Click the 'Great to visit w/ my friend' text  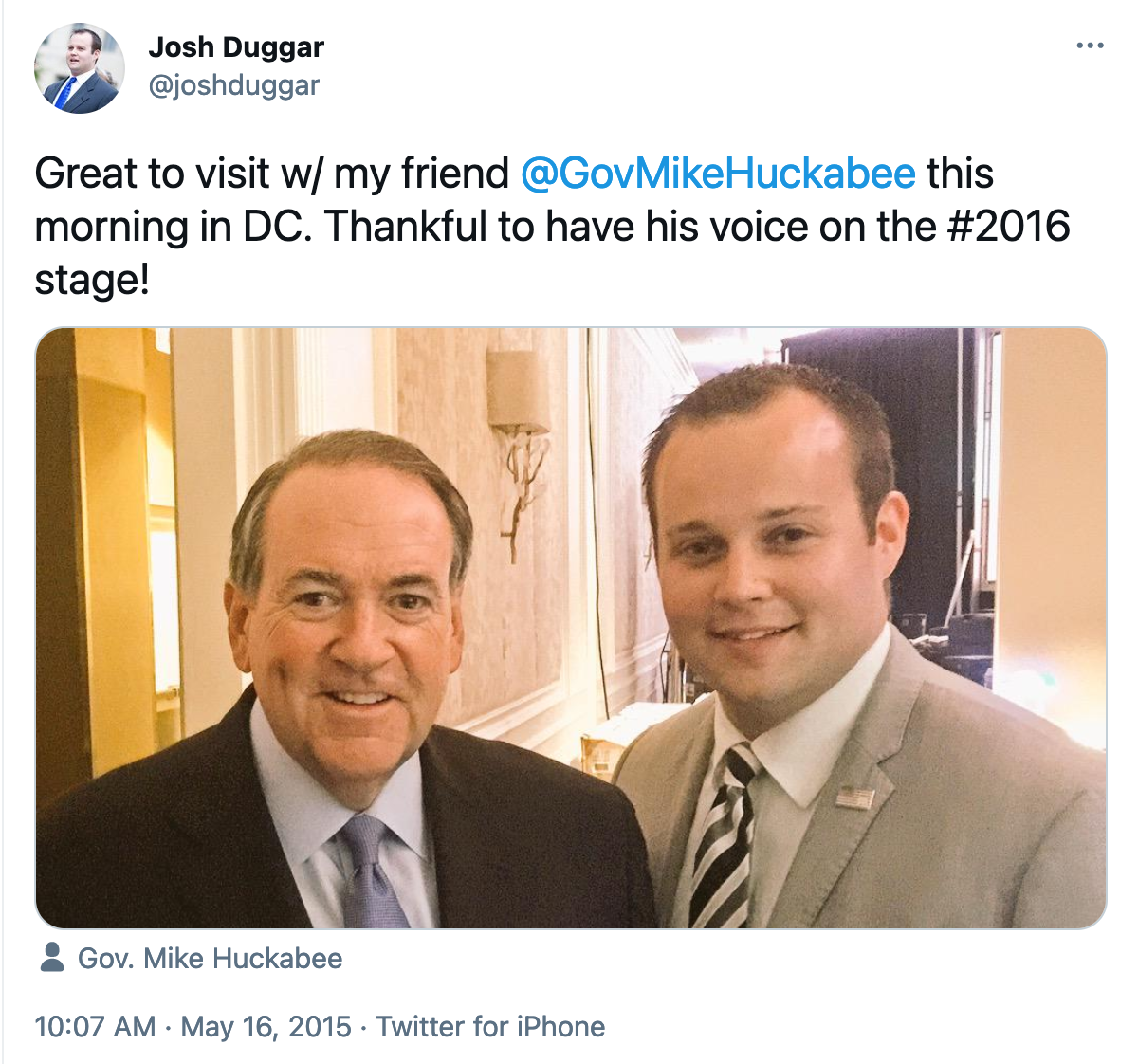tap(272, 174)
